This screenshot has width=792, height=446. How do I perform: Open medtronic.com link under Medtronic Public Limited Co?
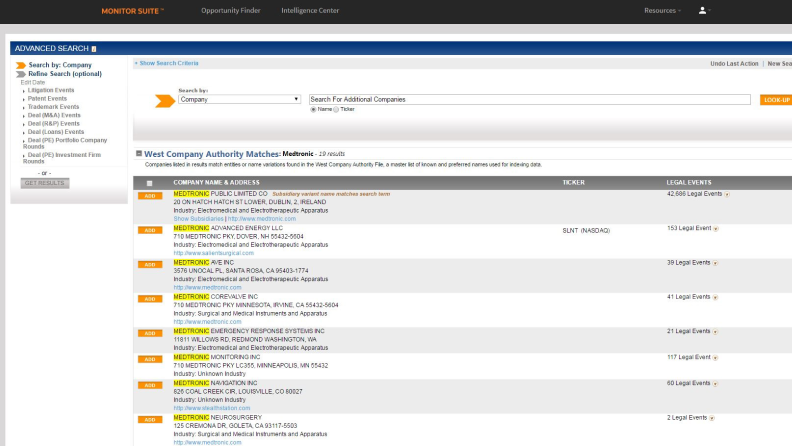click(262, 219)
